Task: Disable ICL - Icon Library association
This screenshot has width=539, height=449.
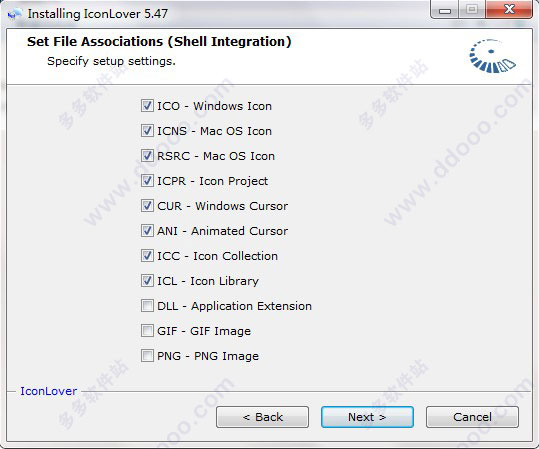Action: (147, 281)
